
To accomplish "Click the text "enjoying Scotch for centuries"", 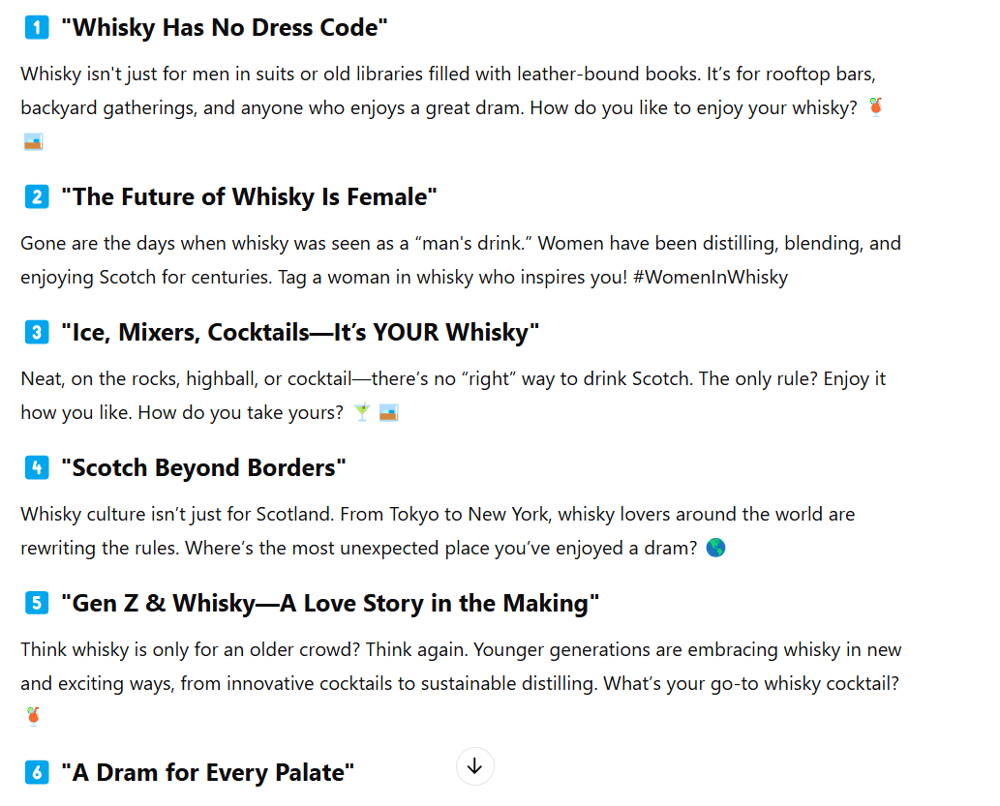I will tap(146, 277).
